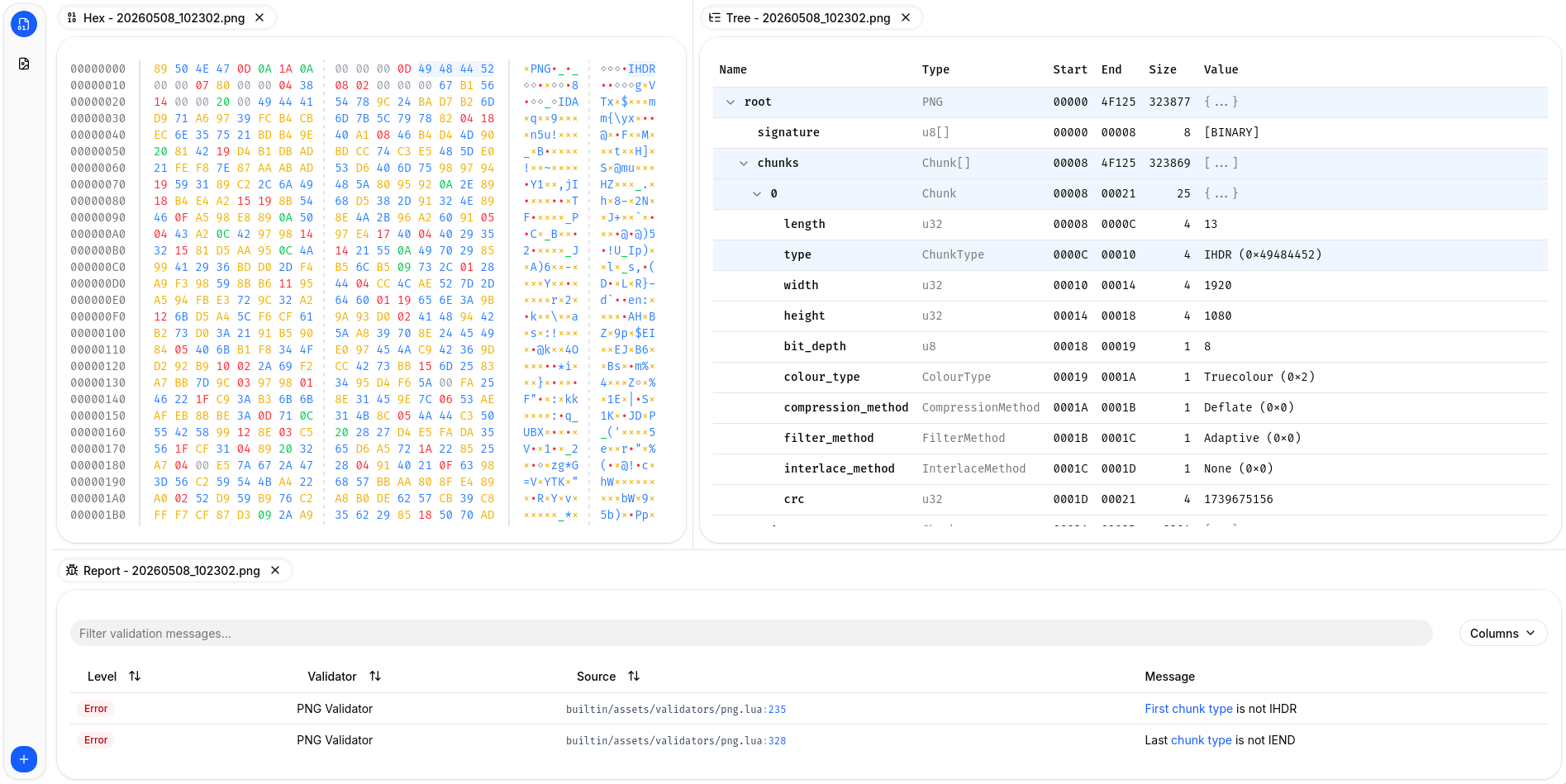The width and height of the screenshot is (1566, 784).
Task: Click the PNG ASCII text in hex view
Action: click(540, 69)
